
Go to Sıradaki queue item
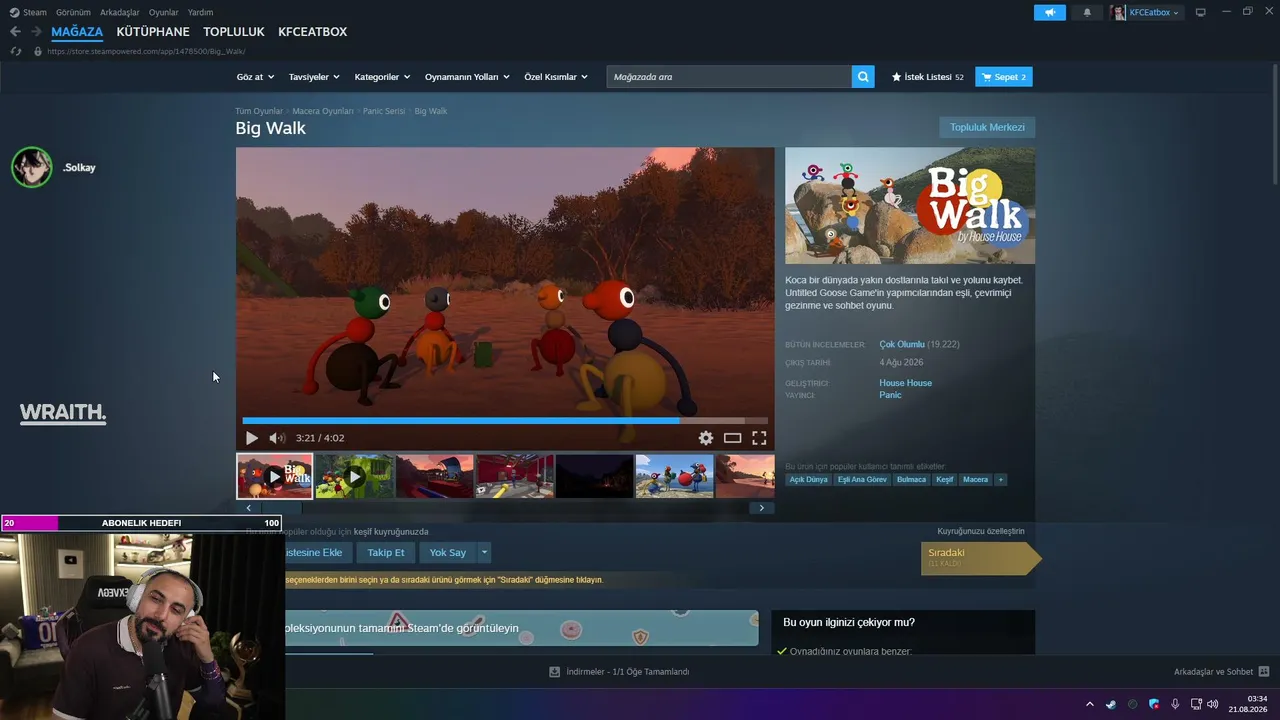[x=981, y=558]
